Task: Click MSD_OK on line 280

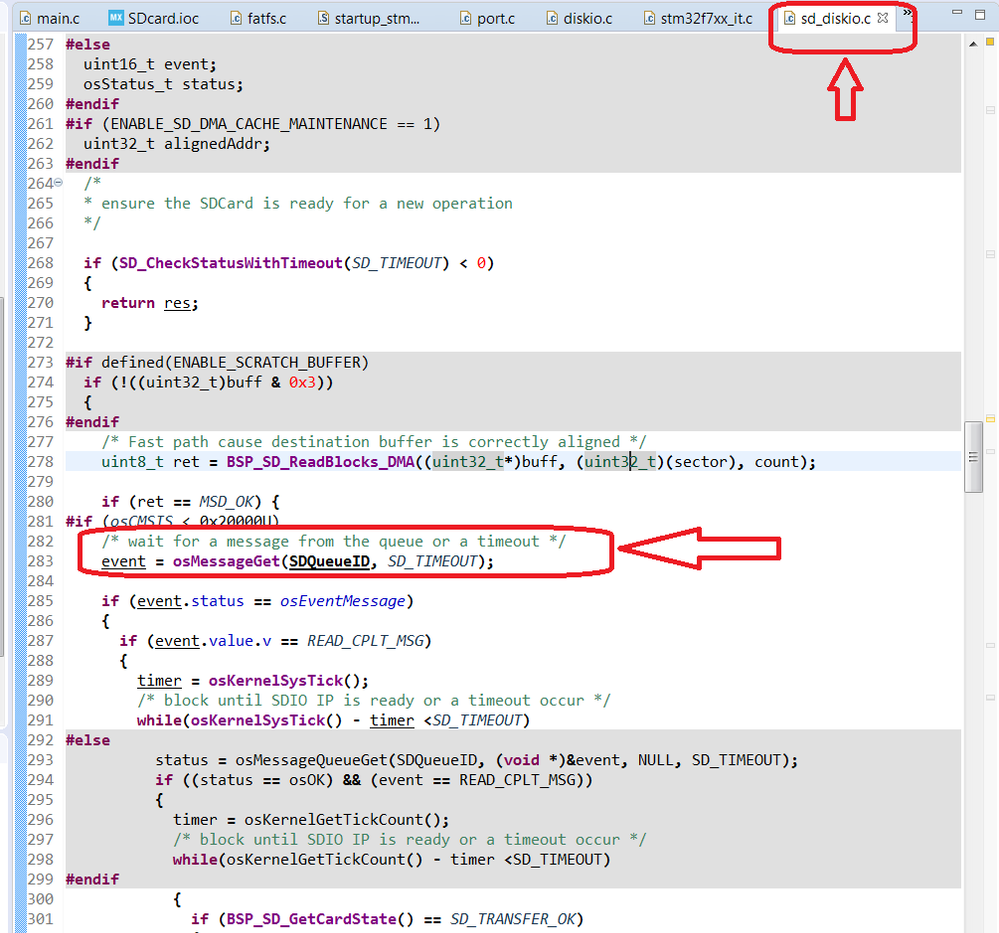Action: point(226,501)
